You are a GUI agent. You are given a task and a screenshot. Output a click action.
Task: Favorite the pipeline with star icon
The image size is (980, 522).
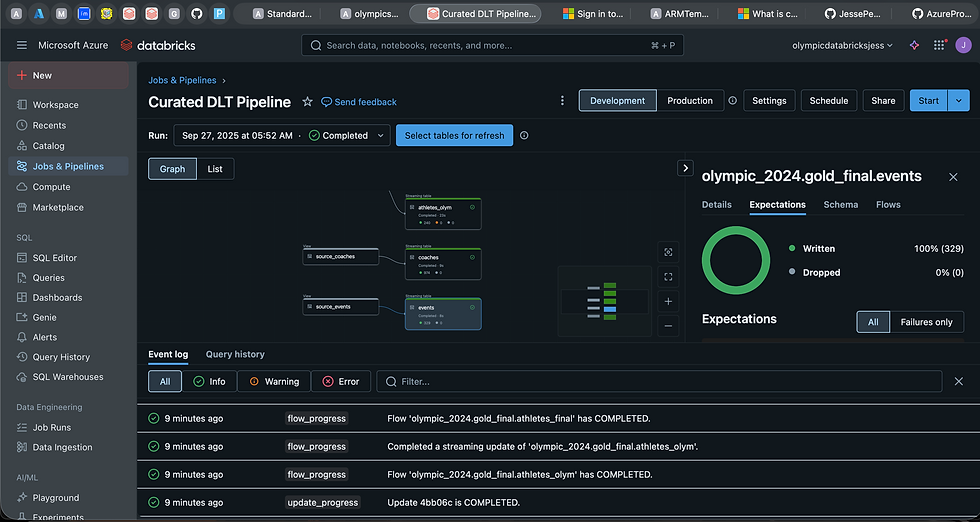[307, 102]
